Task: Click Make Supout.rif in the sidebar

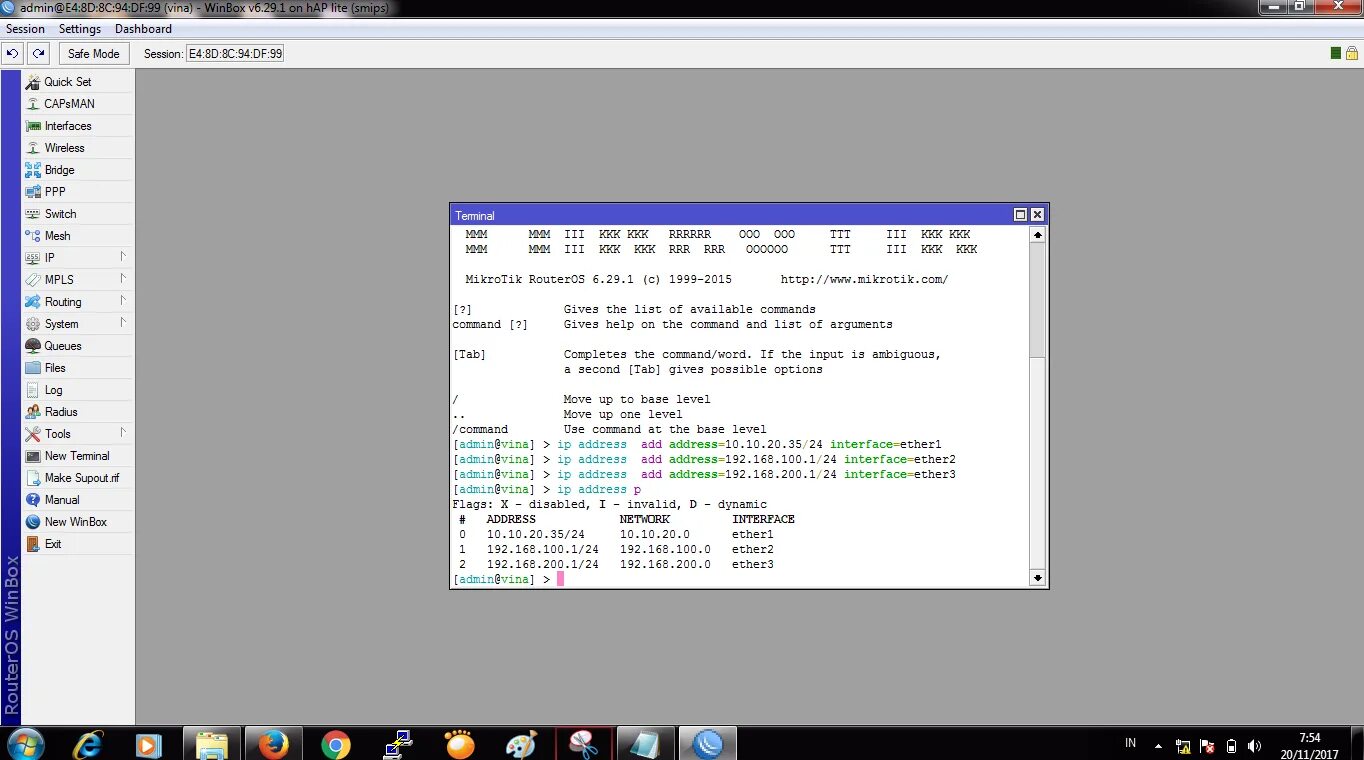Action: pyautogui.click(x=77, y=478)
